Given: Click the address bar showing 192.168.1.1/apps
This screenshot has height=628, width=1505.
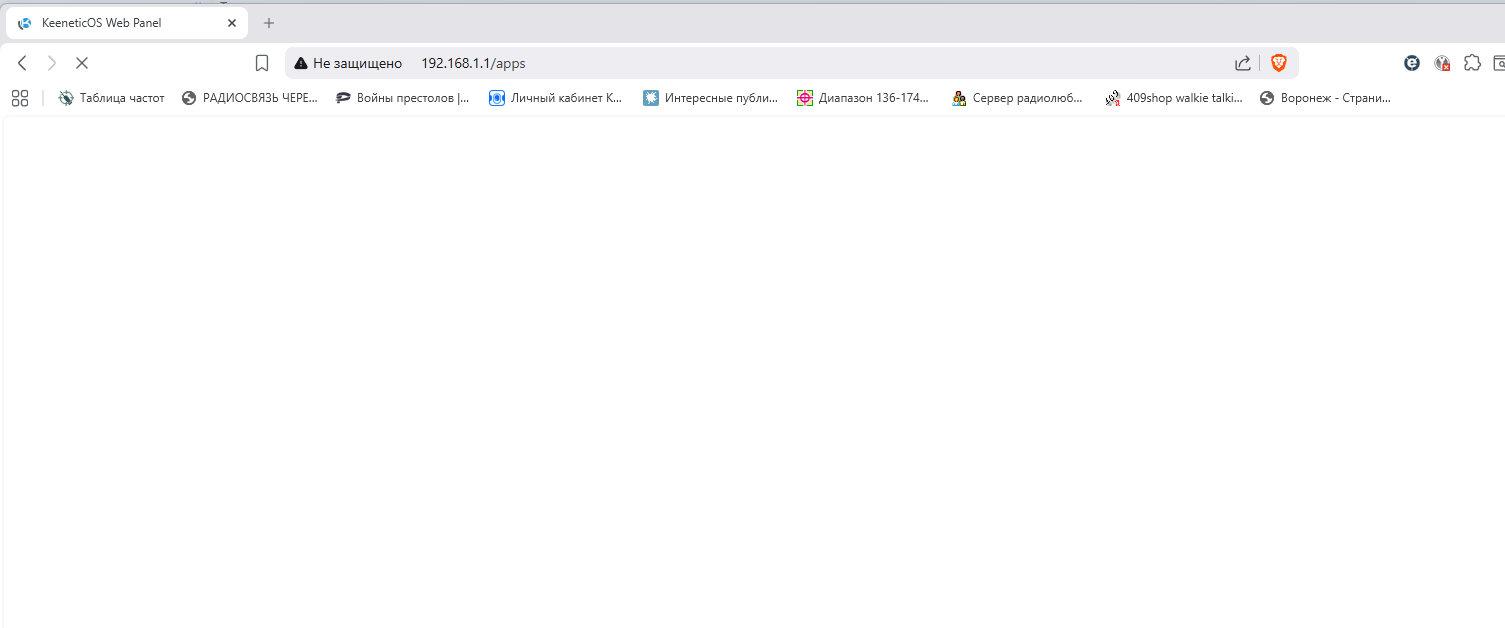Looking at the screenshot, I should (x=700, y=63).
